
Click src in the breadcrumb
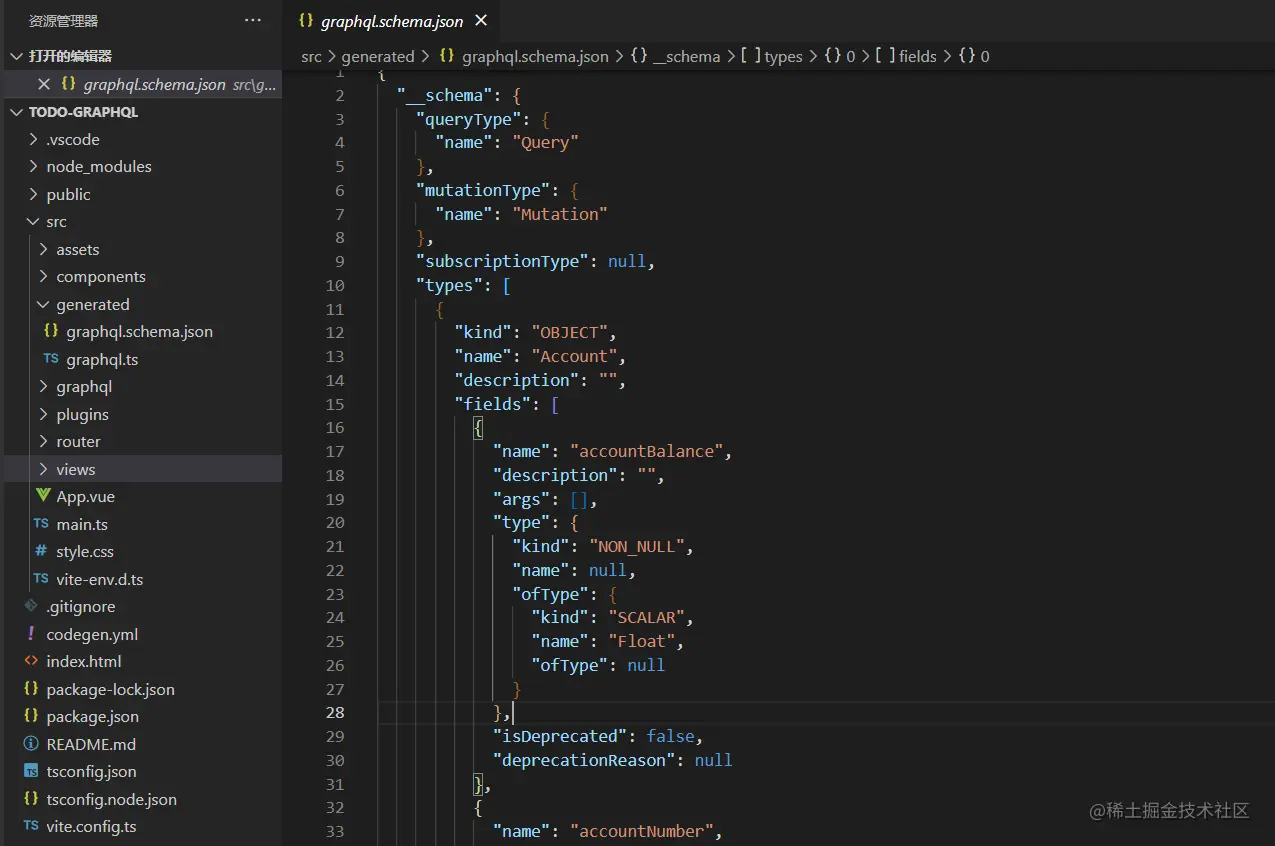pos(312,57)
